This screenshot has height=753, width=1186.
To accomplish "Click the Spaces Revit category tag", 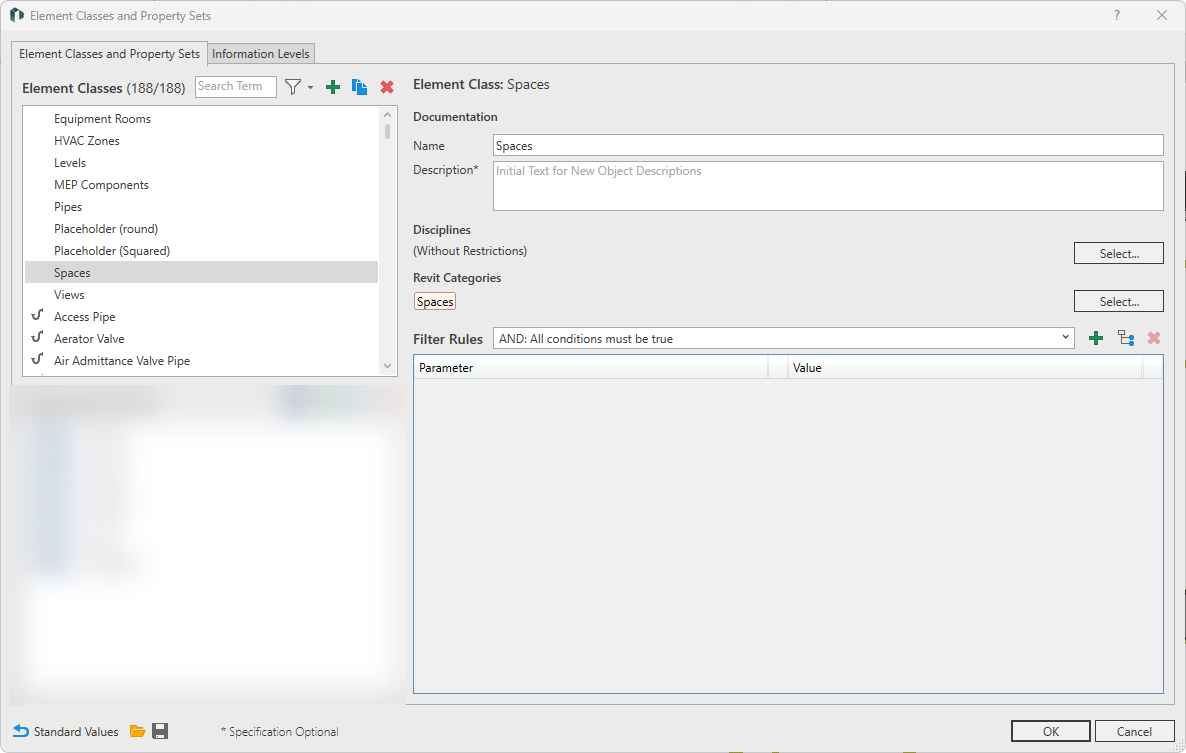I will (x=435, y=301).
